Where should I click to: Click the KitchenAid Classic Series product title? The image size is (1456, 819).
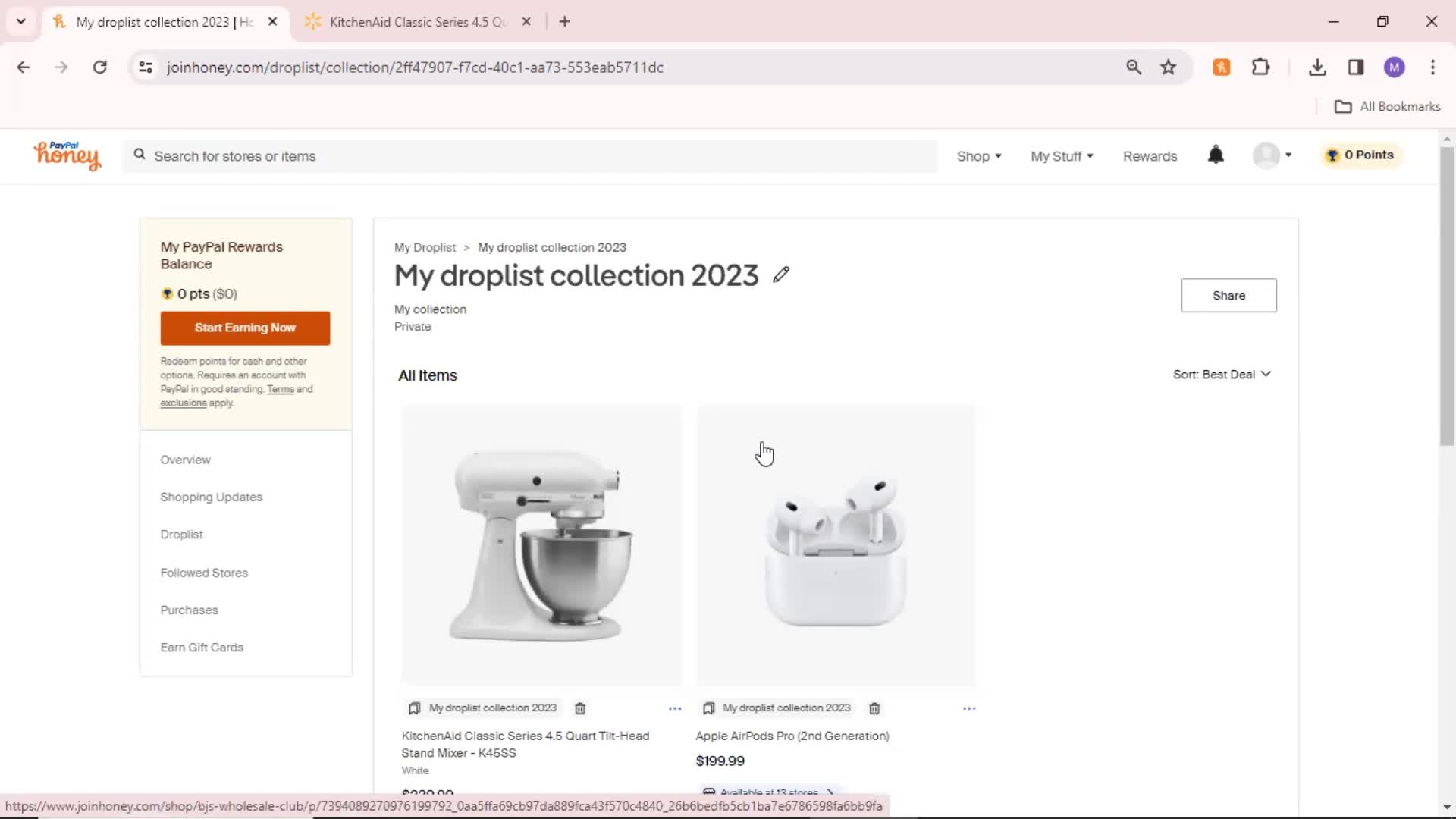coord(525,744)
